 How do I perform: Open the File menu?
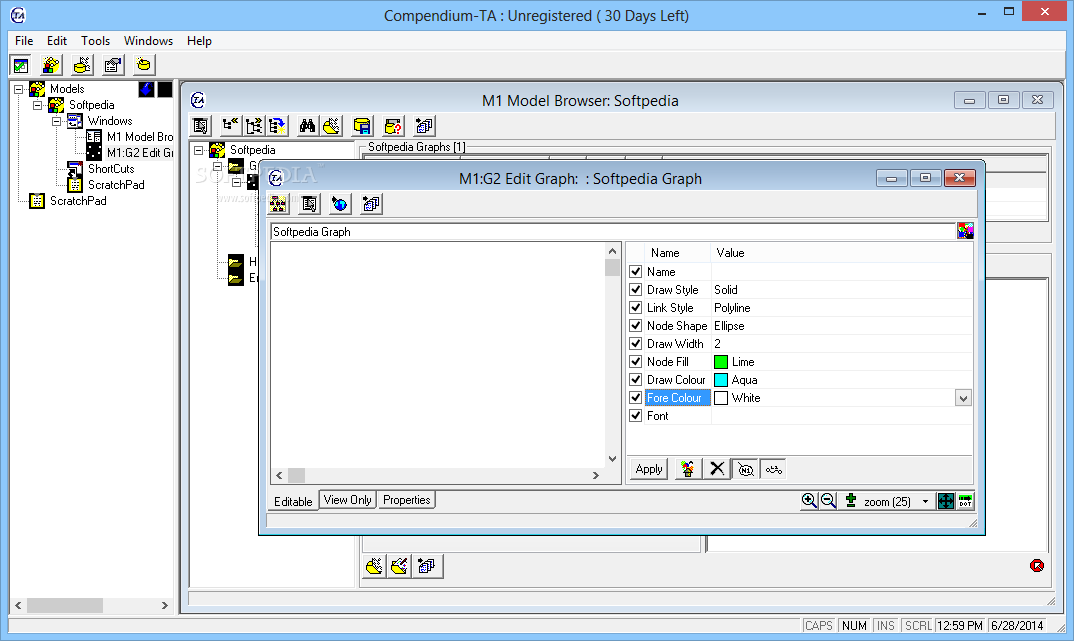click(24, 40)
